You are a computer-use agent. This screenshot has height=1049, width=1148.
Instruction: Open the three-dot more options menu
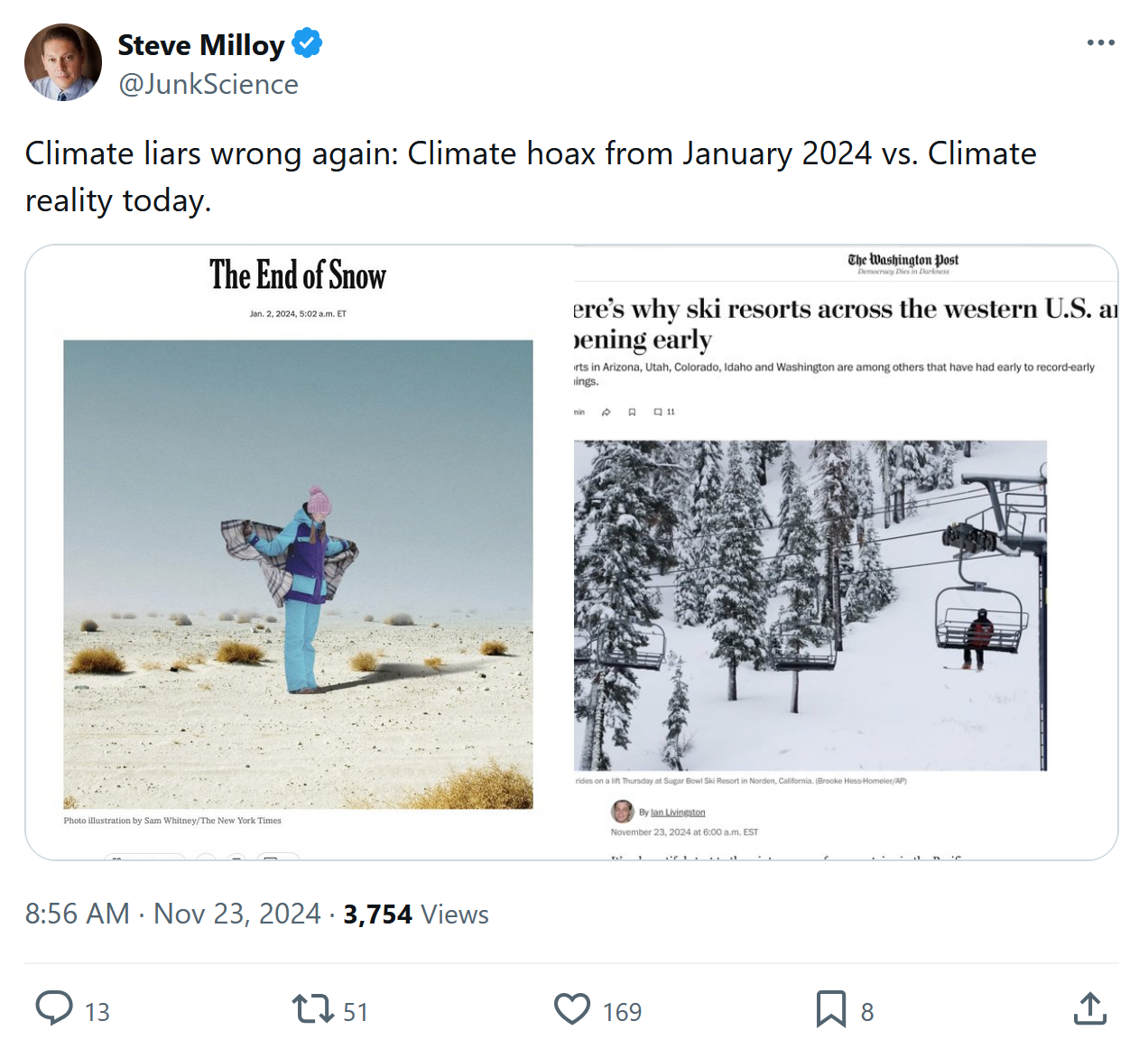click(x=1100, y=43)
